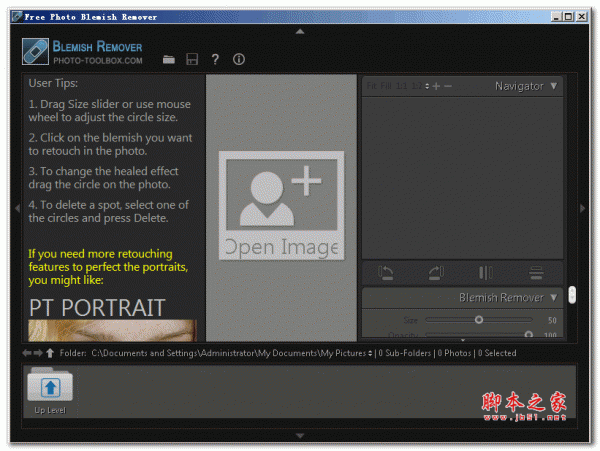Click the redo arrow icon under navigator
The width and height of the screenshot is (600, 451).
(x=436, y=273)
